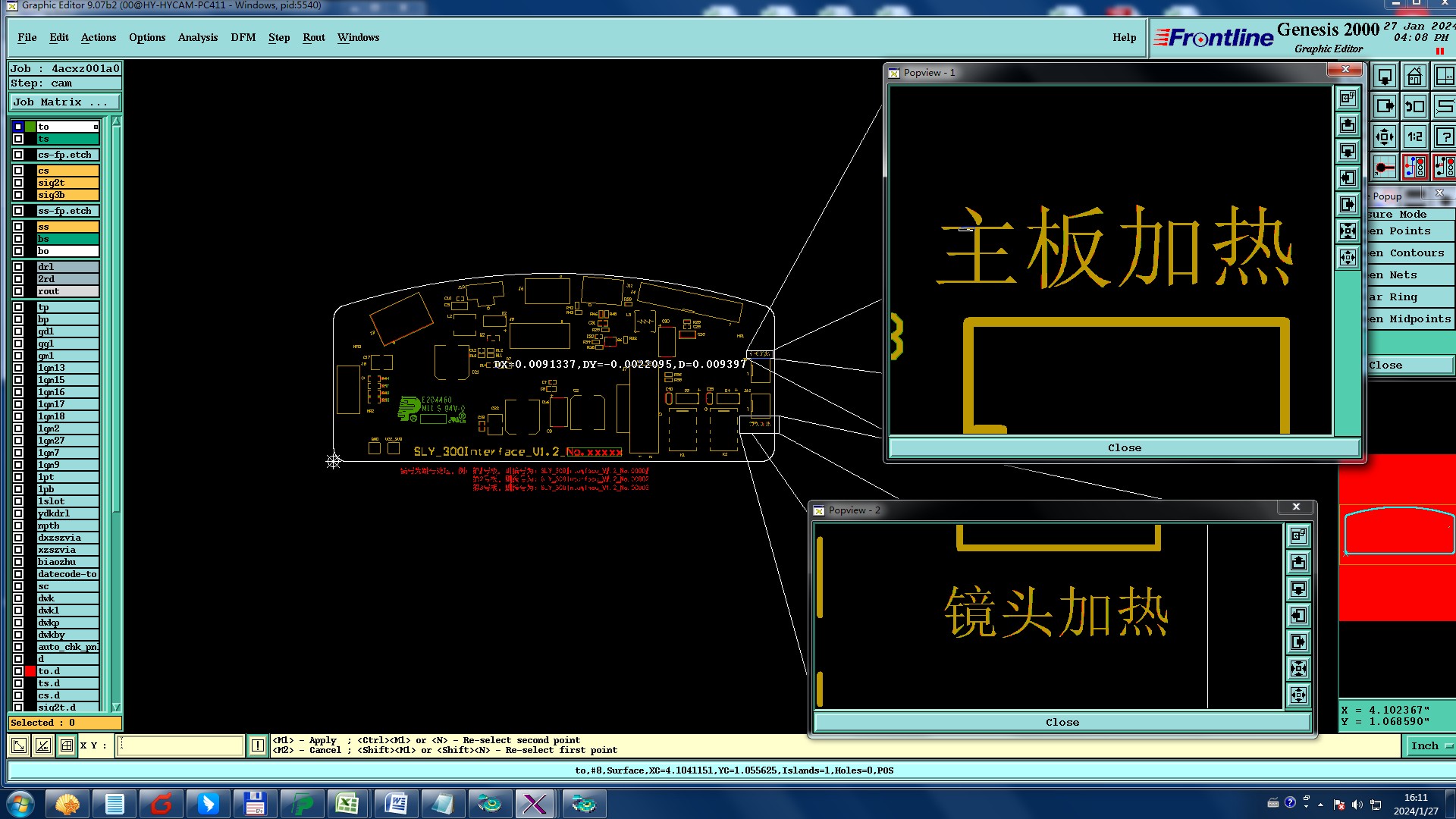Open the Actions menu
Viewport: 1456px width, 819px height.
coord(99,37)
